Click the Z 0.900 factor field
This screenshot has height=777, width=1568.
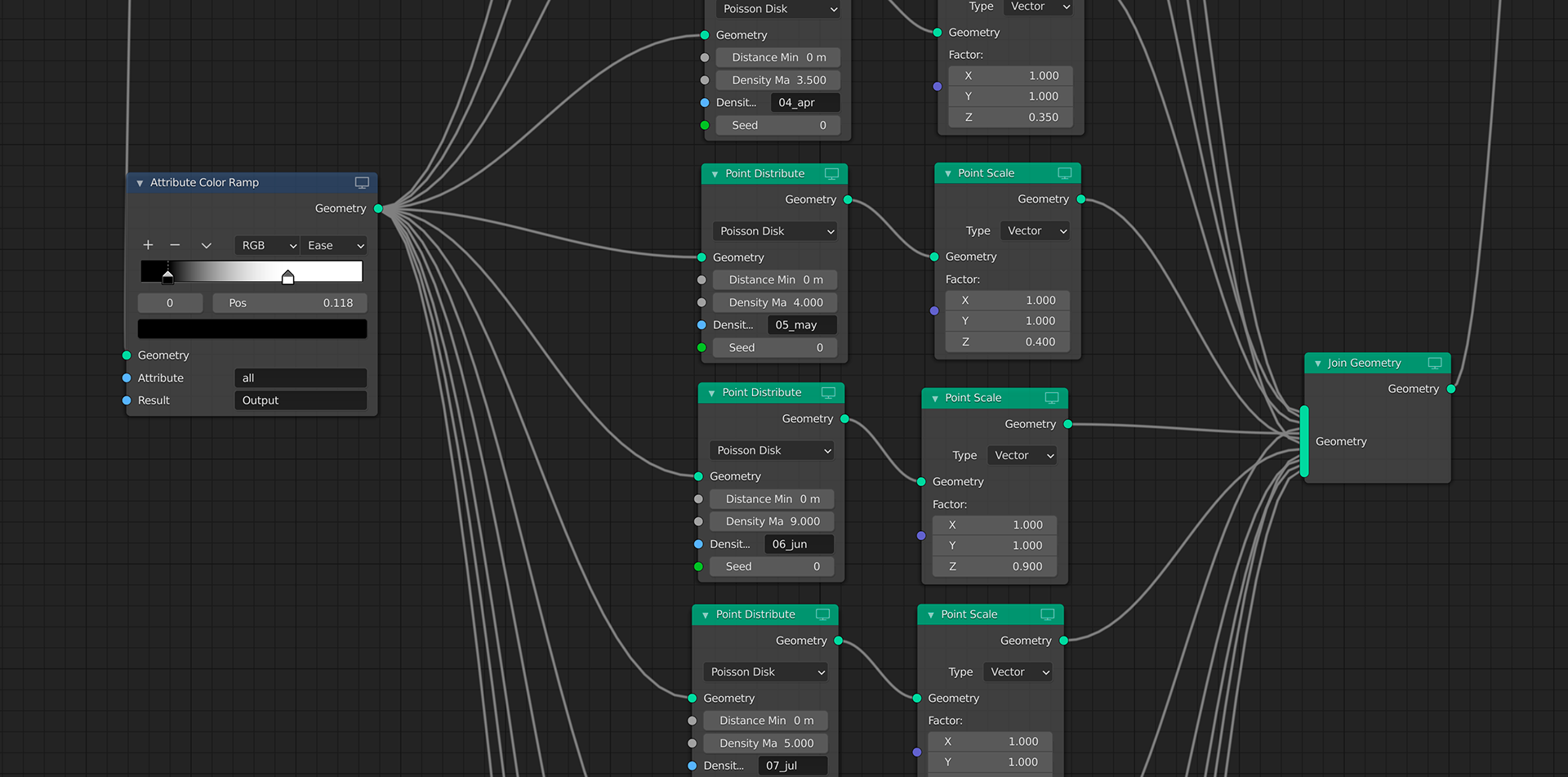pos(995,567)
